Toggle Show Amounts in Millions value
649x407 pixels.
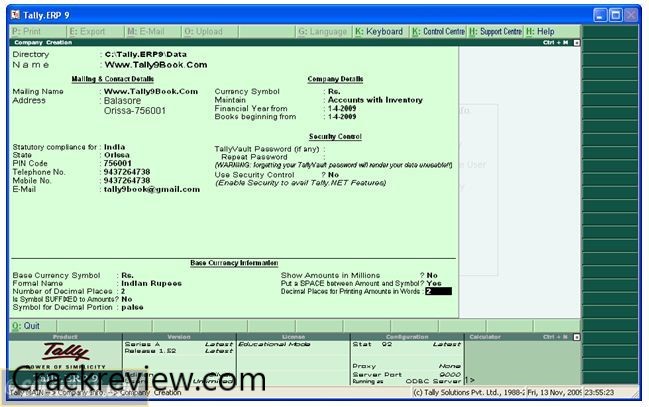[432, 274]
